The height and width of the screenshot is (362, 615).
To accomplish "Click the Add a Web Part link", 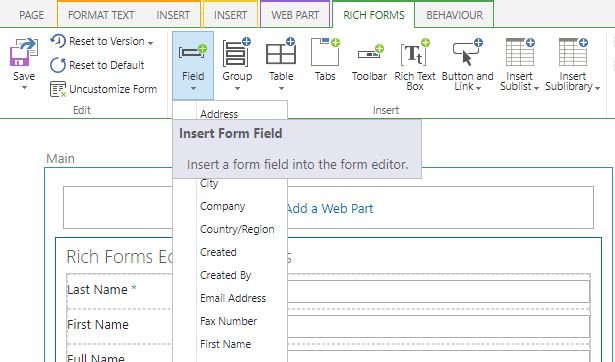I will (x=330, y=208).
